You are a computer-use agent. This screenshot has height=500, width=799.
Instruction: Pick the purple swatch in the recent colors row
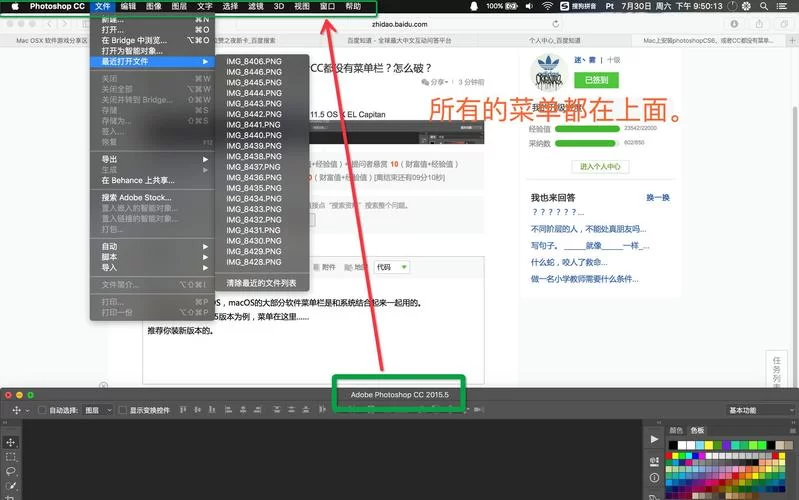click(x=726, y=445)
